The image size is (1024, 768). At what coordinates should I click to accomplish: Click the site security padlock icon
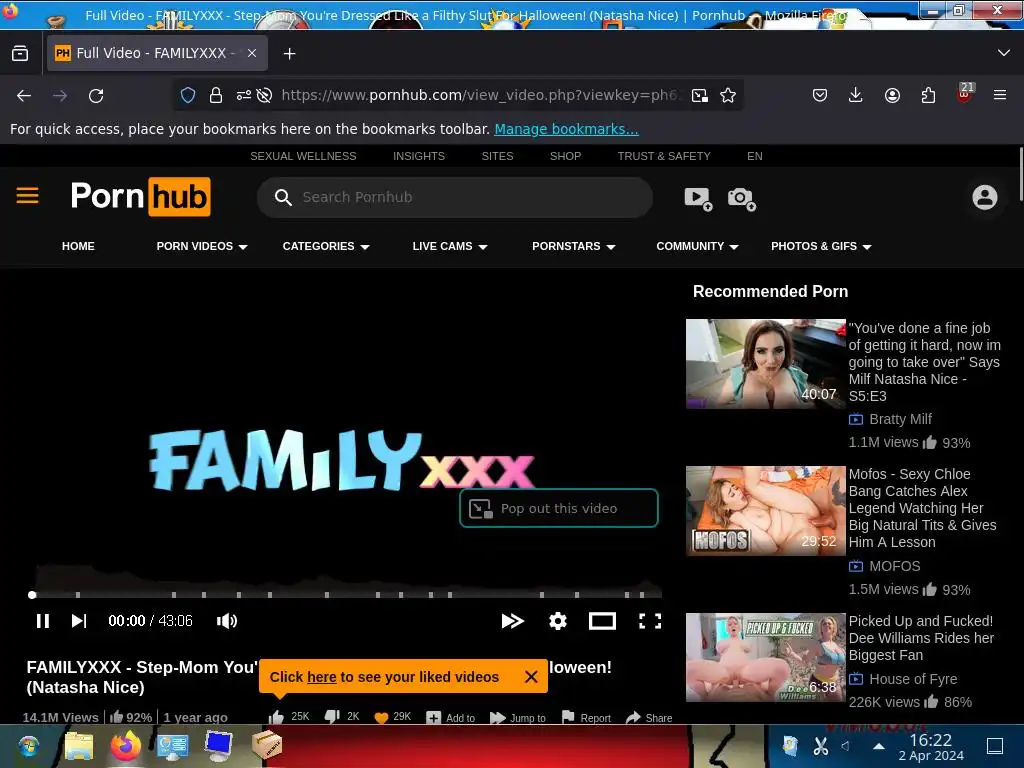point(216,95)
